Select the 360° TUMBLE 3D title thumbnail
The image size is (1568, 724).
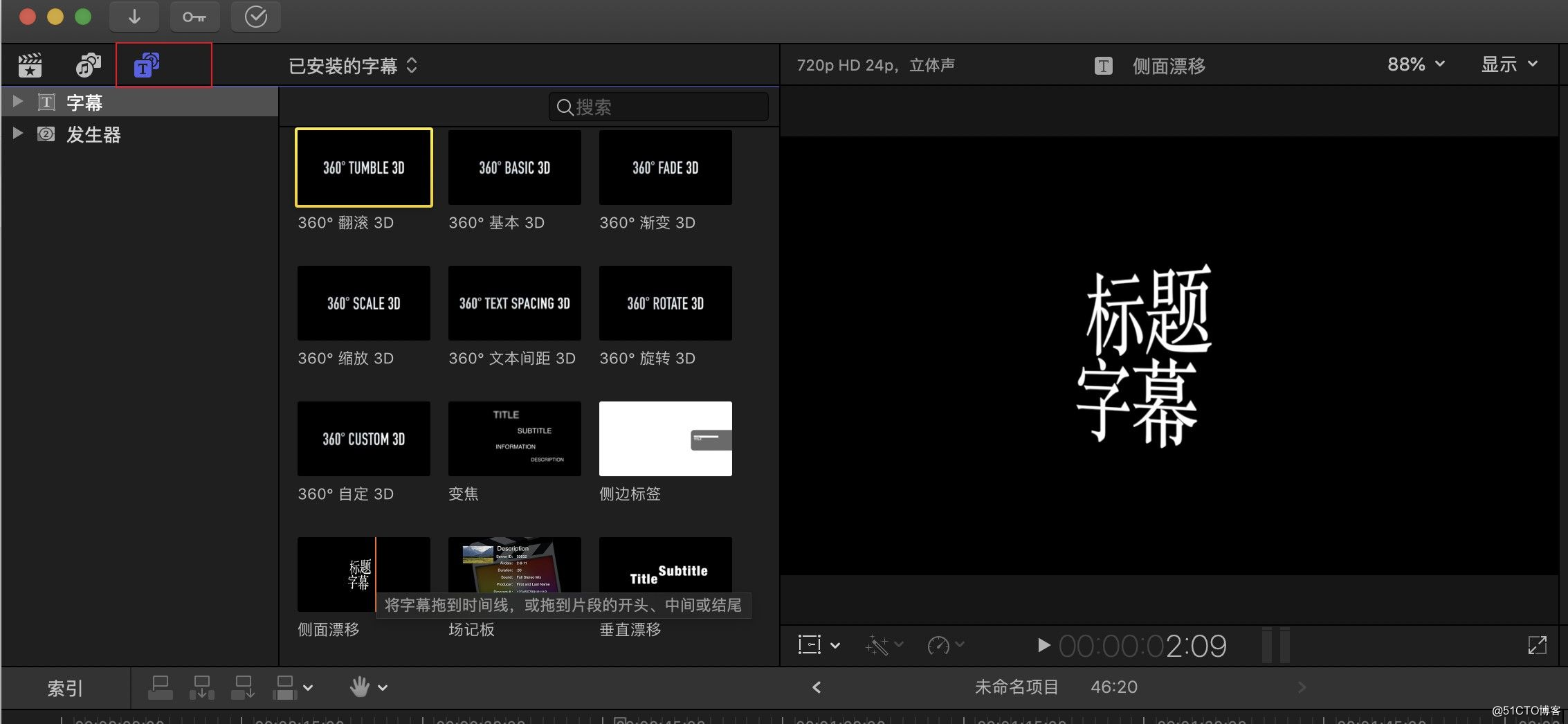364,168
